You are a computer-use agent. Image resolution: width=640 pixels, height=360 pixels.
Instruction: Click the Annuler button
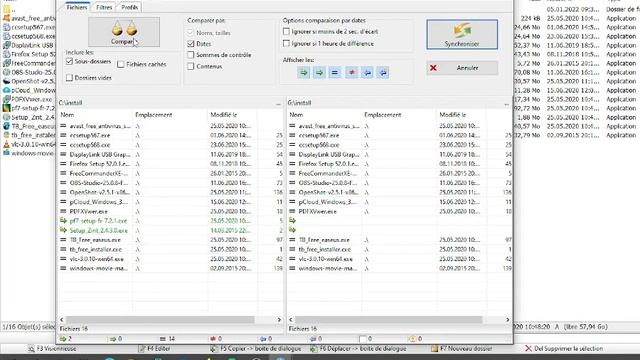pyautogui.click(x=462, y=68)
